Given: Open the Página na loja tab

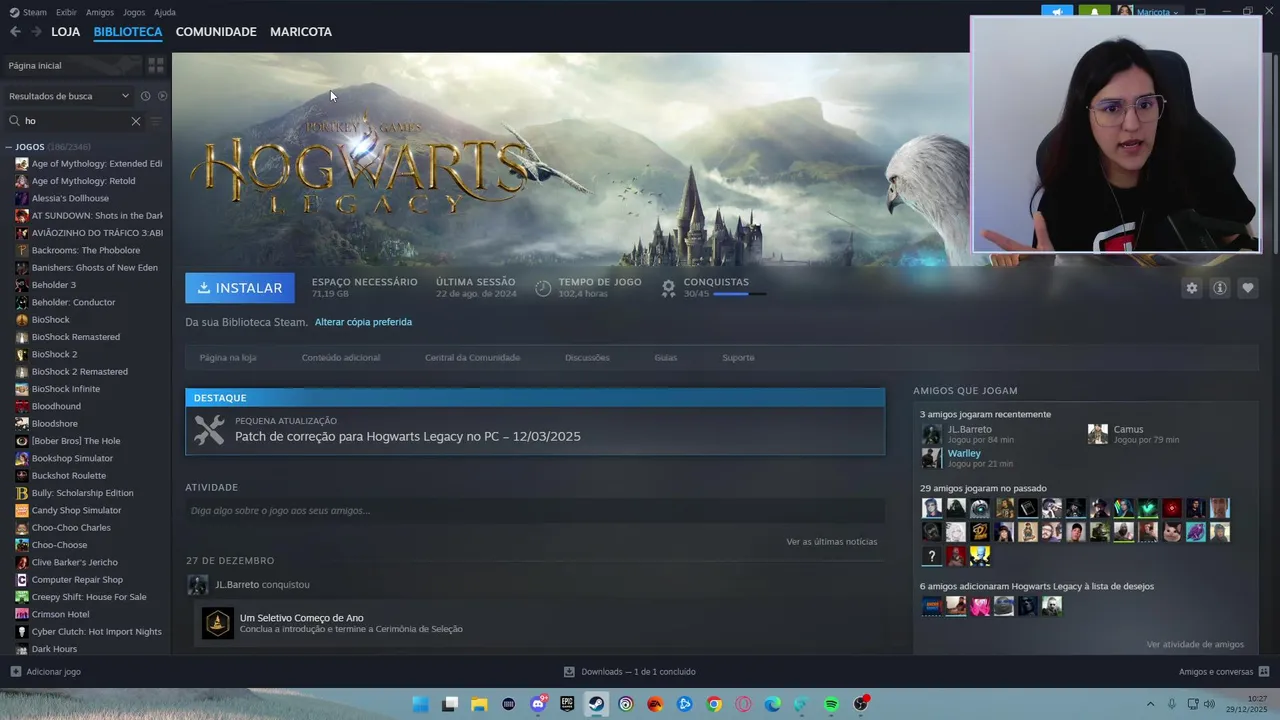Looking at the screenshot, I should point(228,357).
